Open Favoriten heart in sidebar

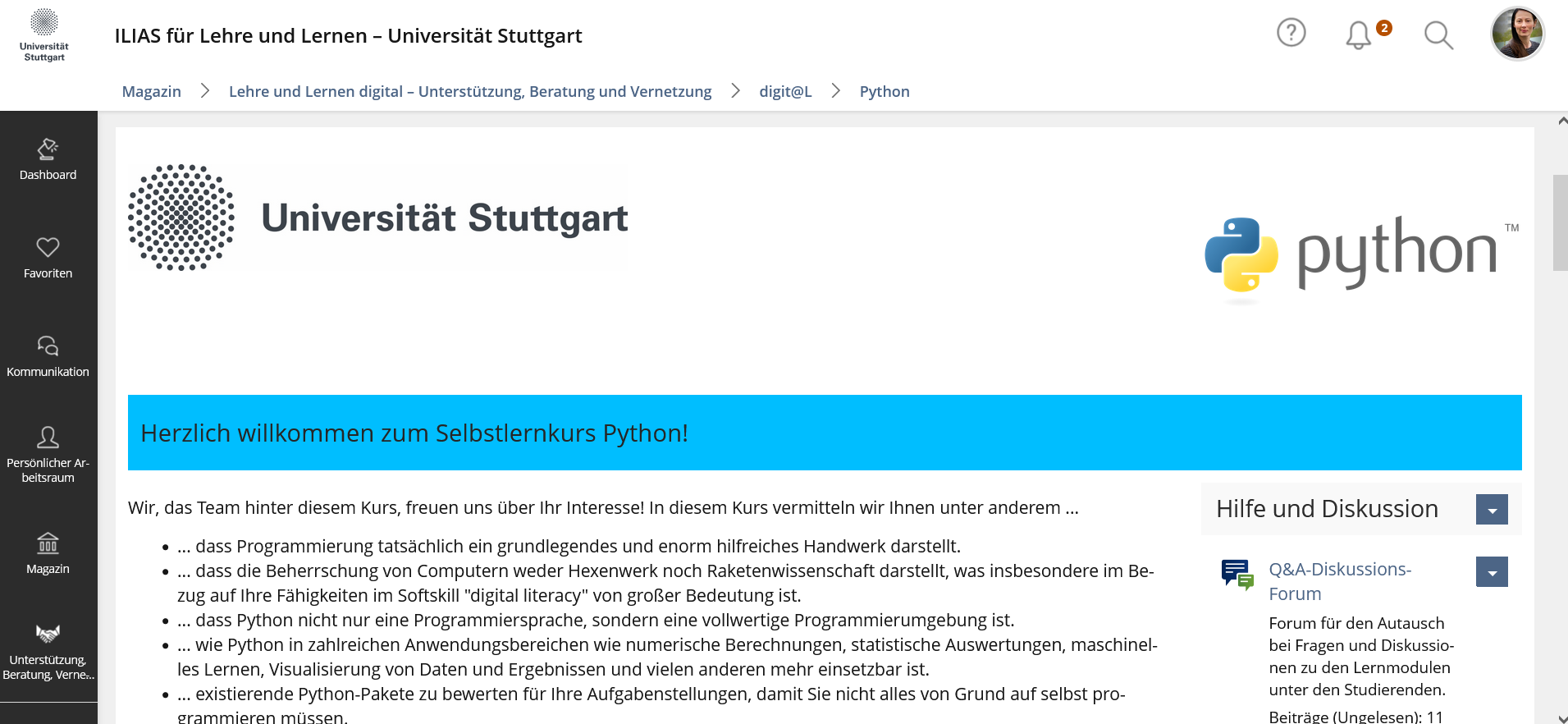click(48, 259)
